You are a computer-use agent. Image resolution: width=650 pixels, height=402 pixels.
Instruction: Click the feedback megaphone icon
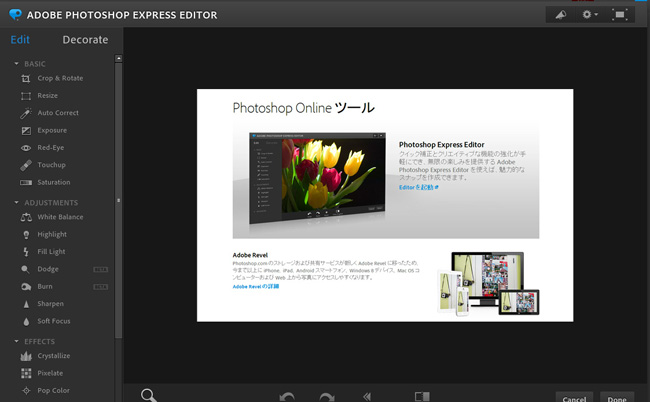561,15
